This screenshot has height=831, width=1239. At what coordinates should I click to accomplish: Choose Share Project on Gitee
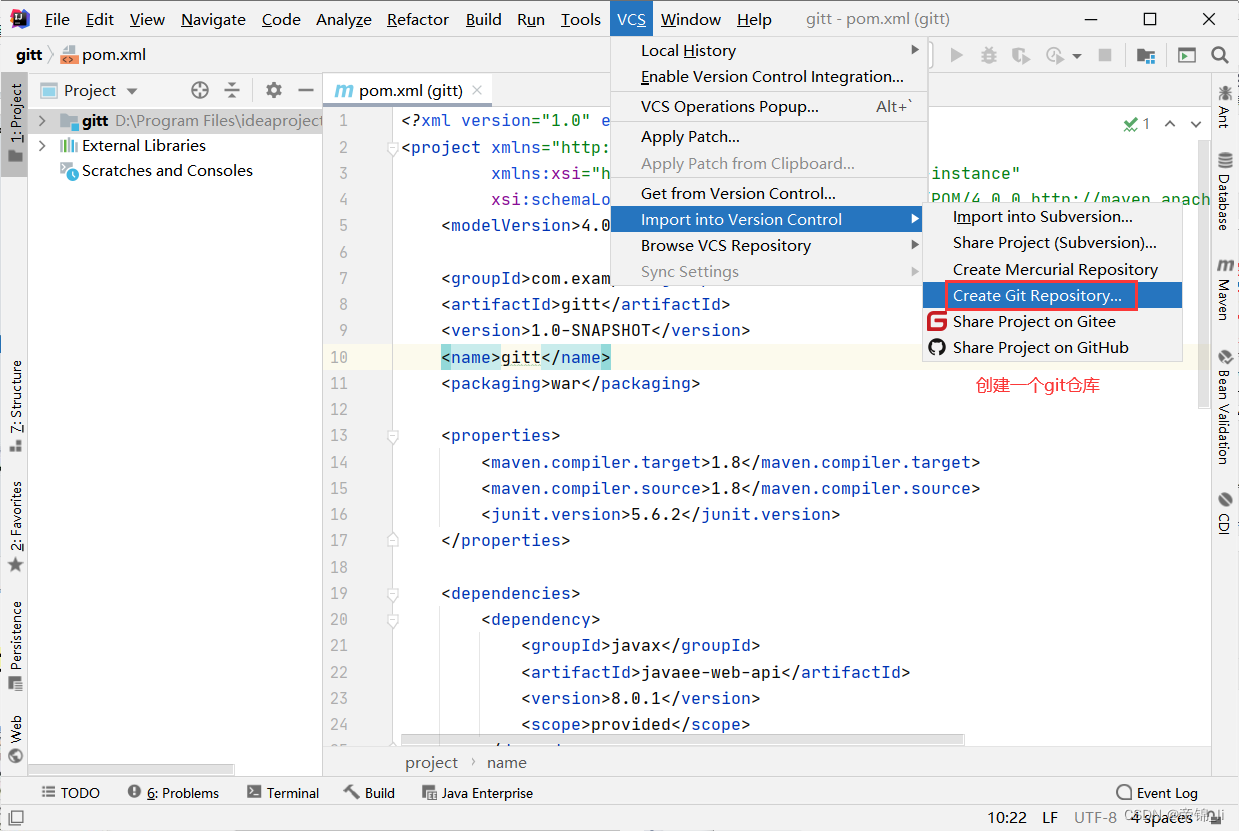pos(1052,322)
